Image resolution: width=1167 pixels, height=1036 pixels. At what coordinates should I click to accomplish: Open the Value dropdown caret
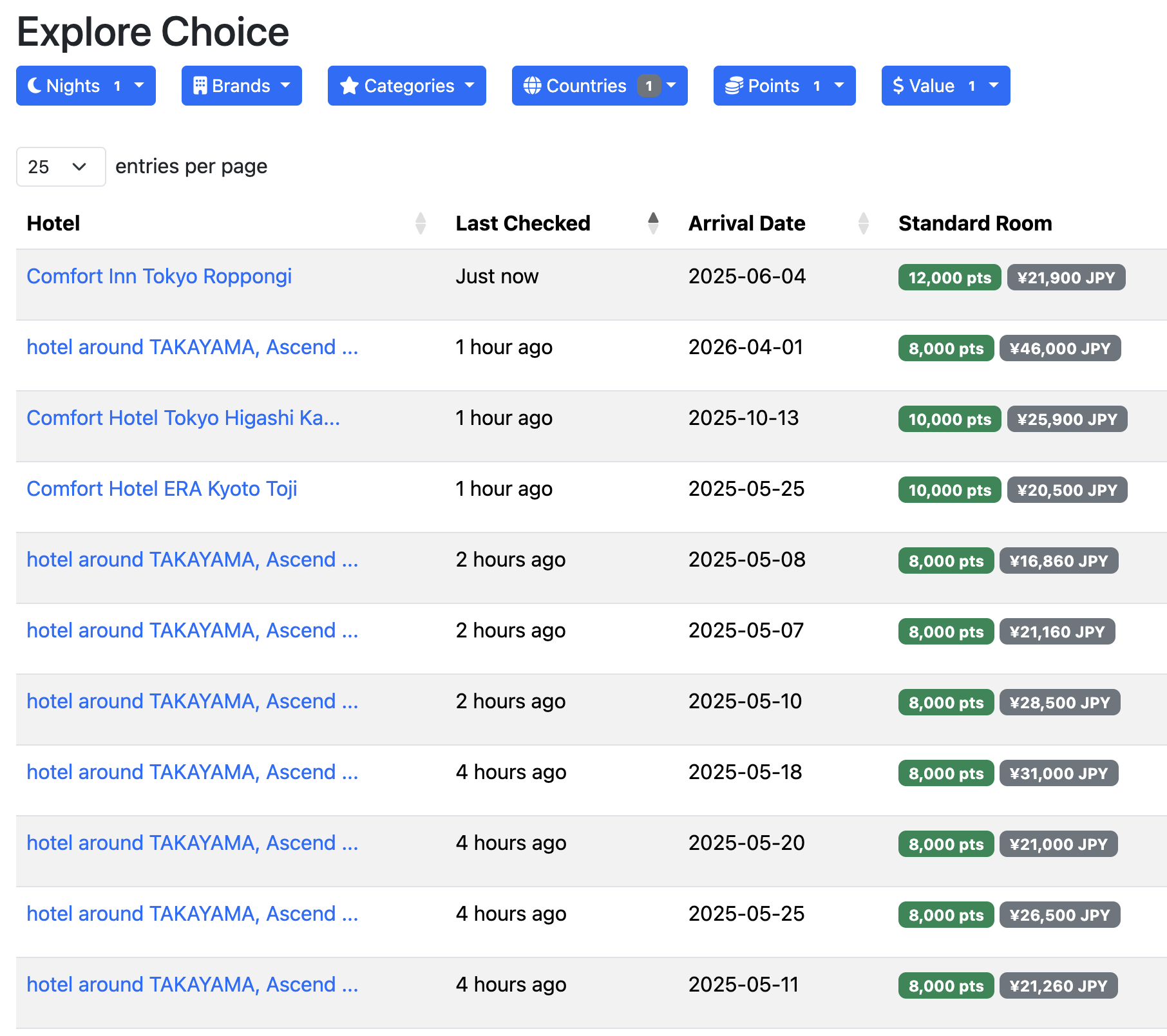tap(994, 85)
